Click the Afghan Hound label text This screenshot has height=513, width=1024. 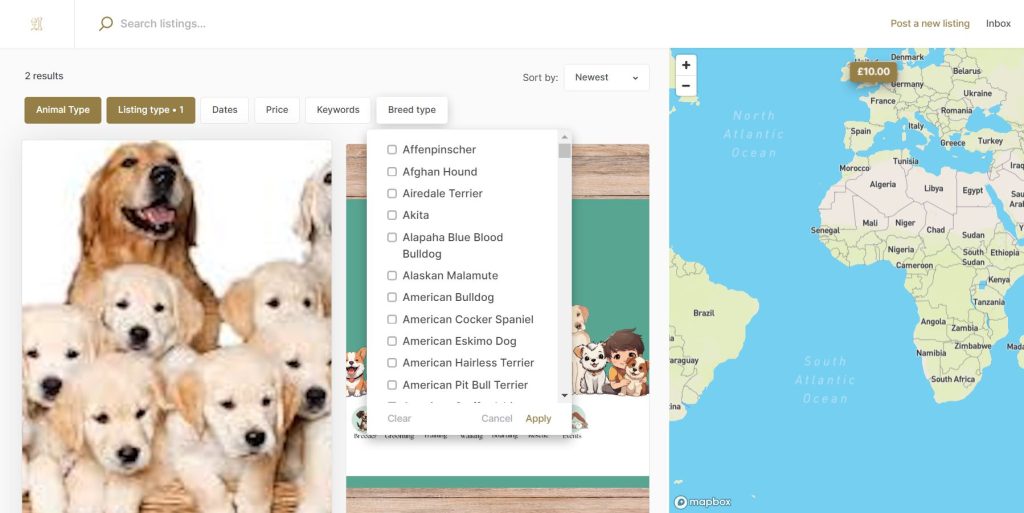pyautogui.click(x=440, y=172)
